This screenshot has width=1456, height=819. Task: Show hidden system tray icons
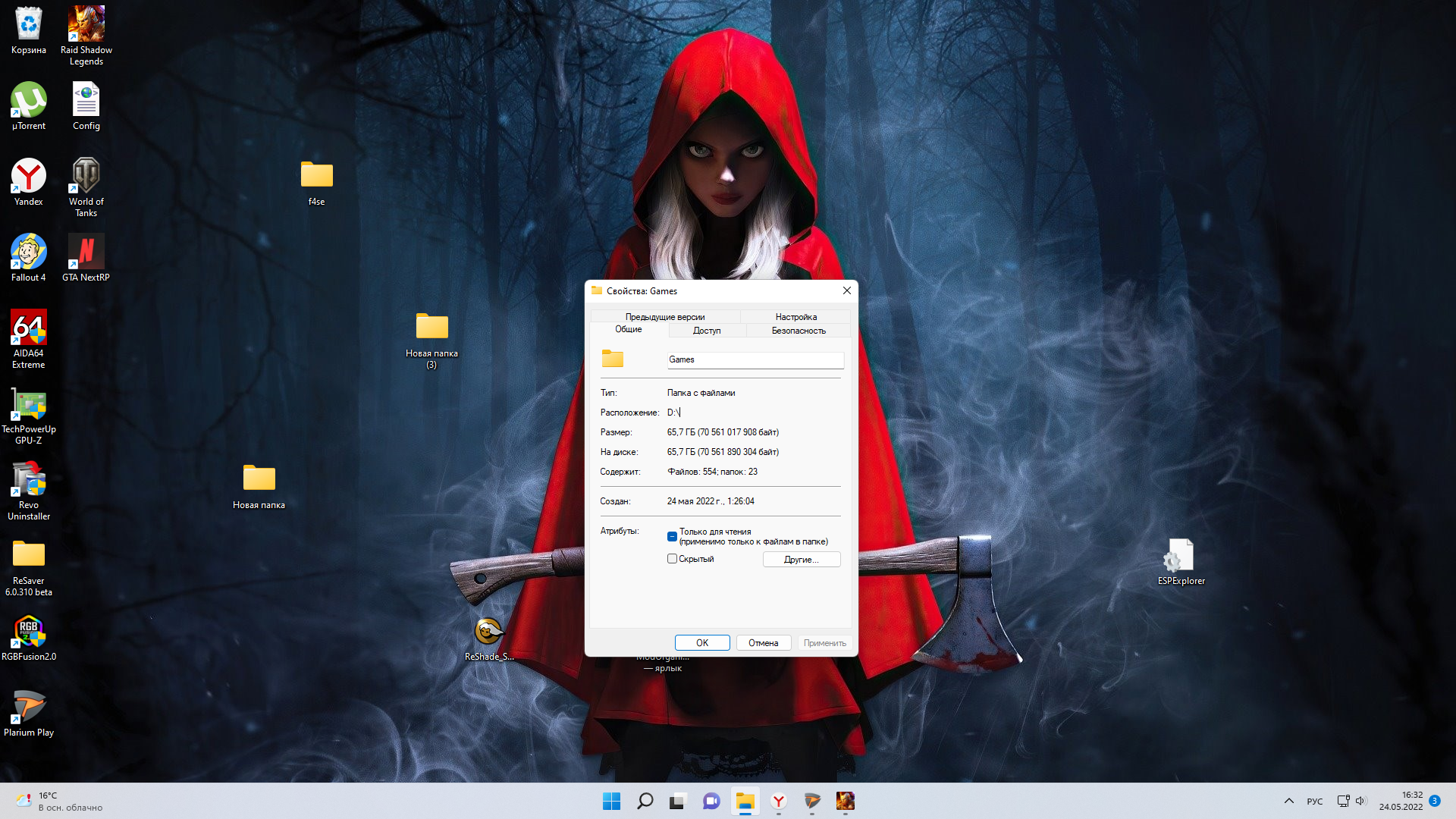point(1288,801)
